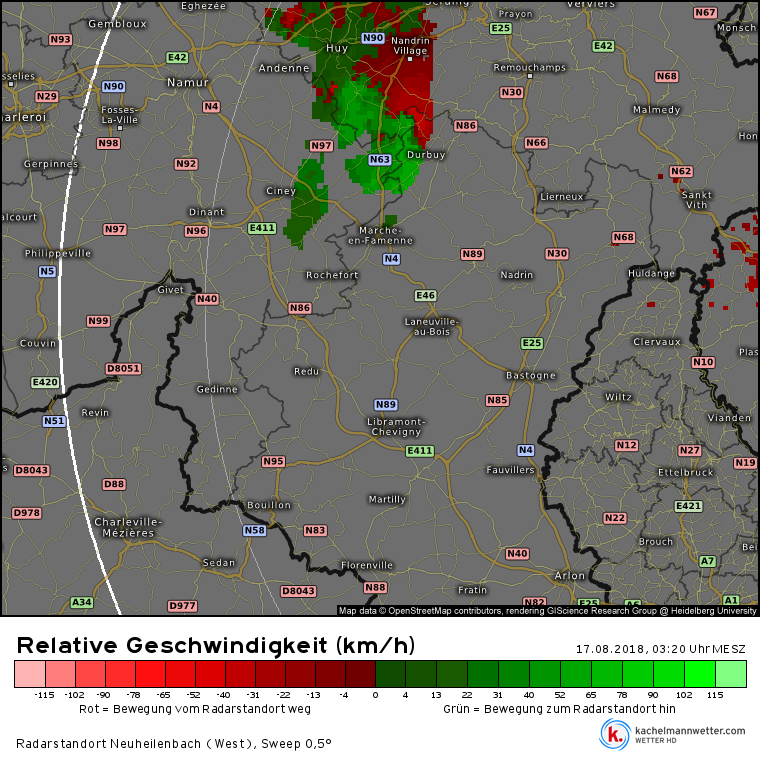Viewport: 760px width, 760px height.
Task: Click the N98 road shield
Action: pyautogui.click(x=108, y=143)
